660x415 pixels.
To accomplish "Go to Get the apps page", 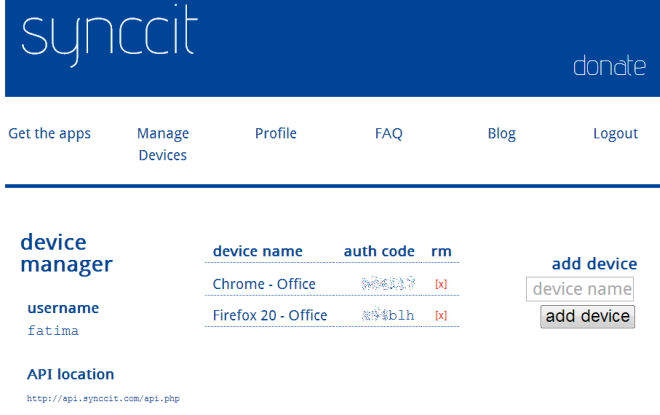I will [50, 133].
